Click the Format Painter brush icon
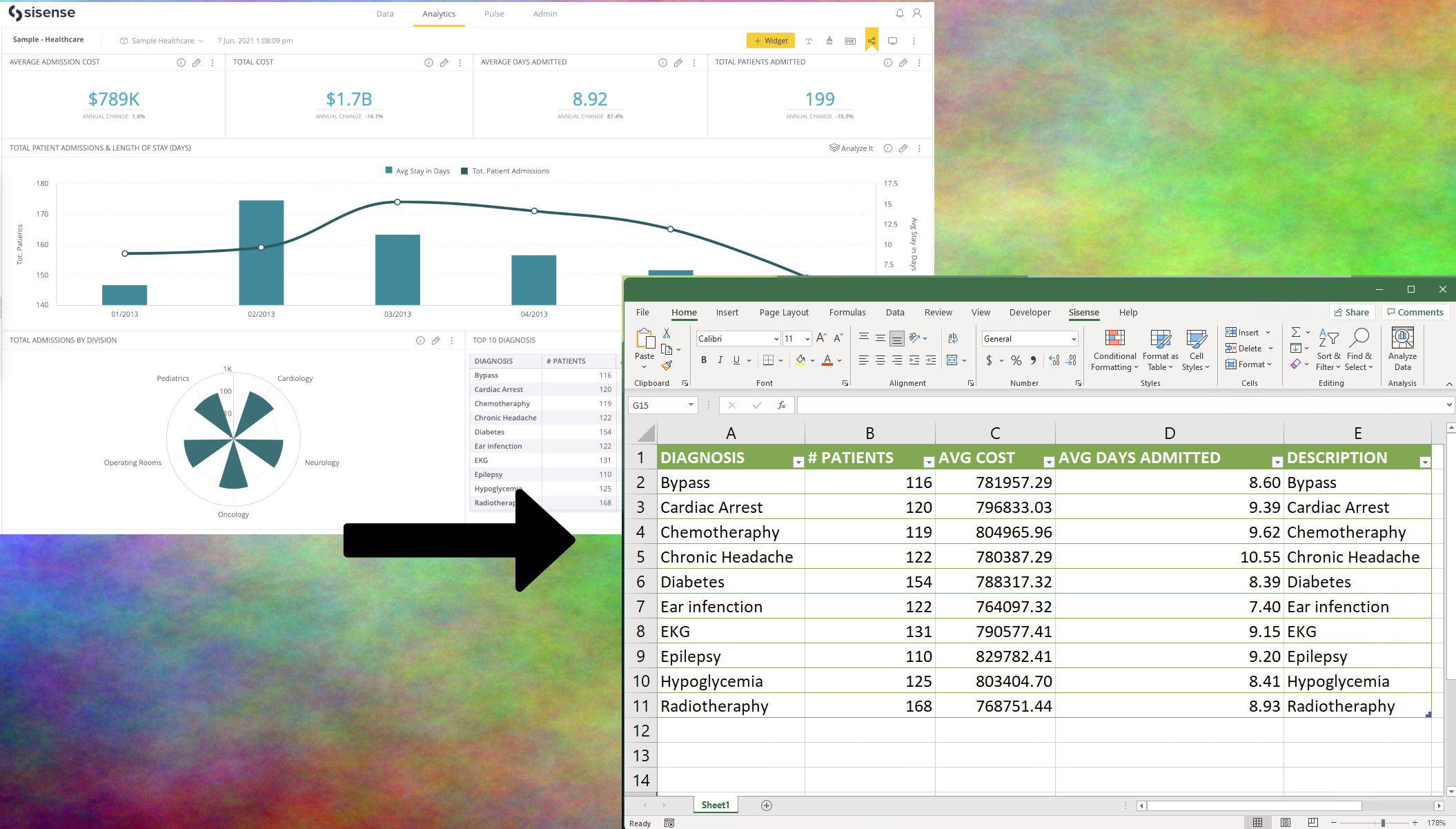The image size is (1456, 829). [x=667, y=365]
